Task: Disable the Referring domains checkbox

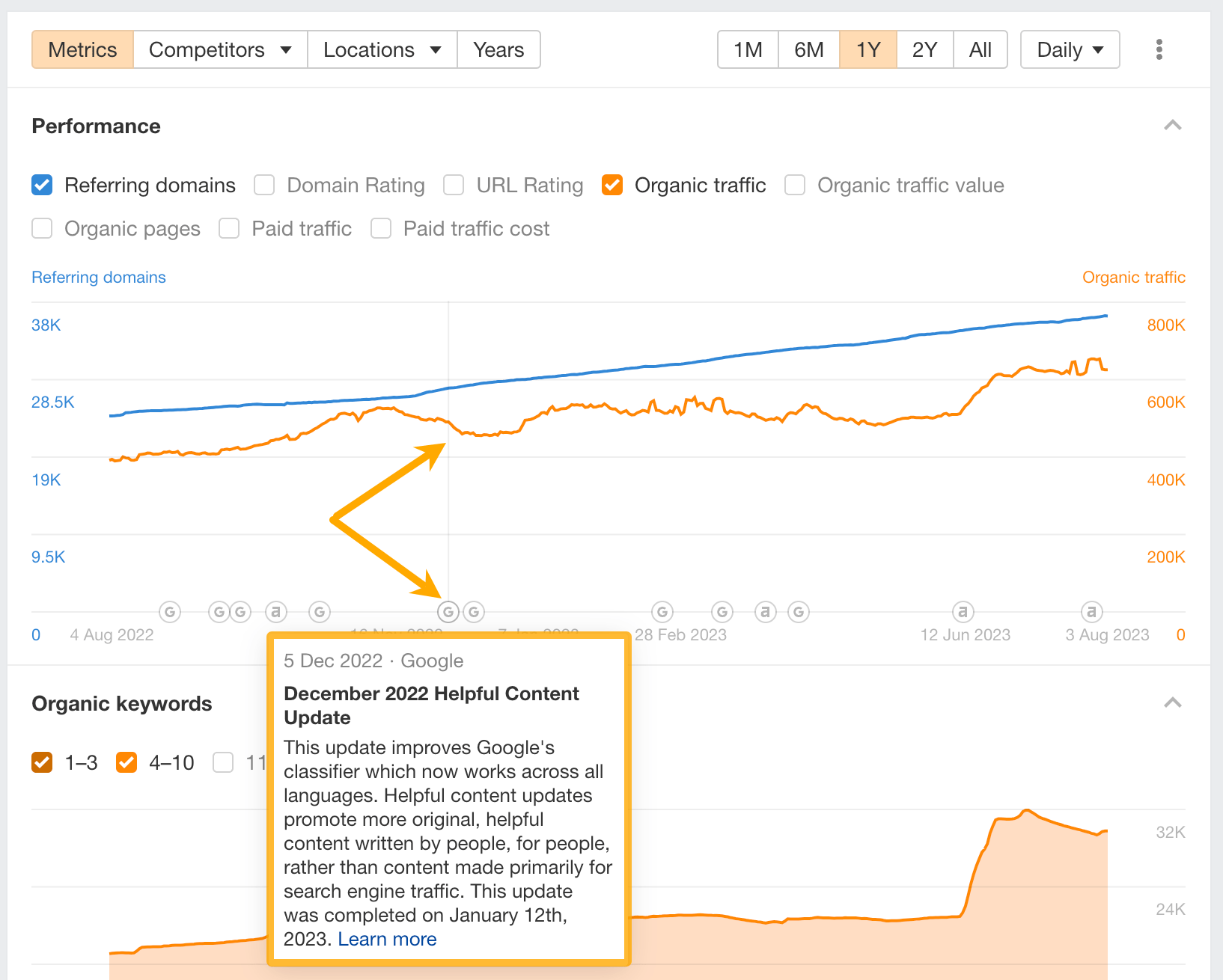Action: pyautogui.click(x=42, y=185)
